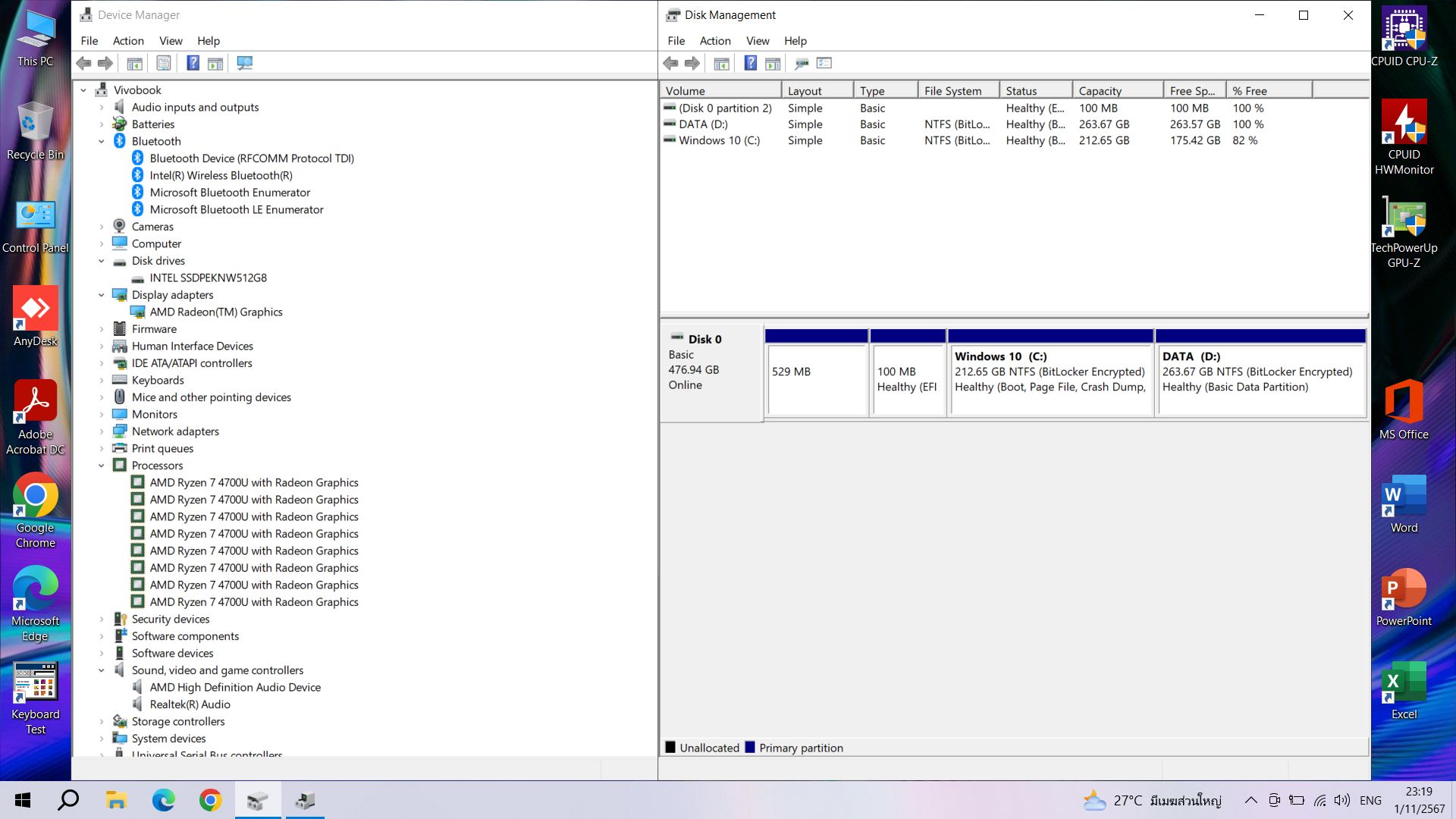Open CPUID CPU-Z desktop shortcut

pos(1404,36)
